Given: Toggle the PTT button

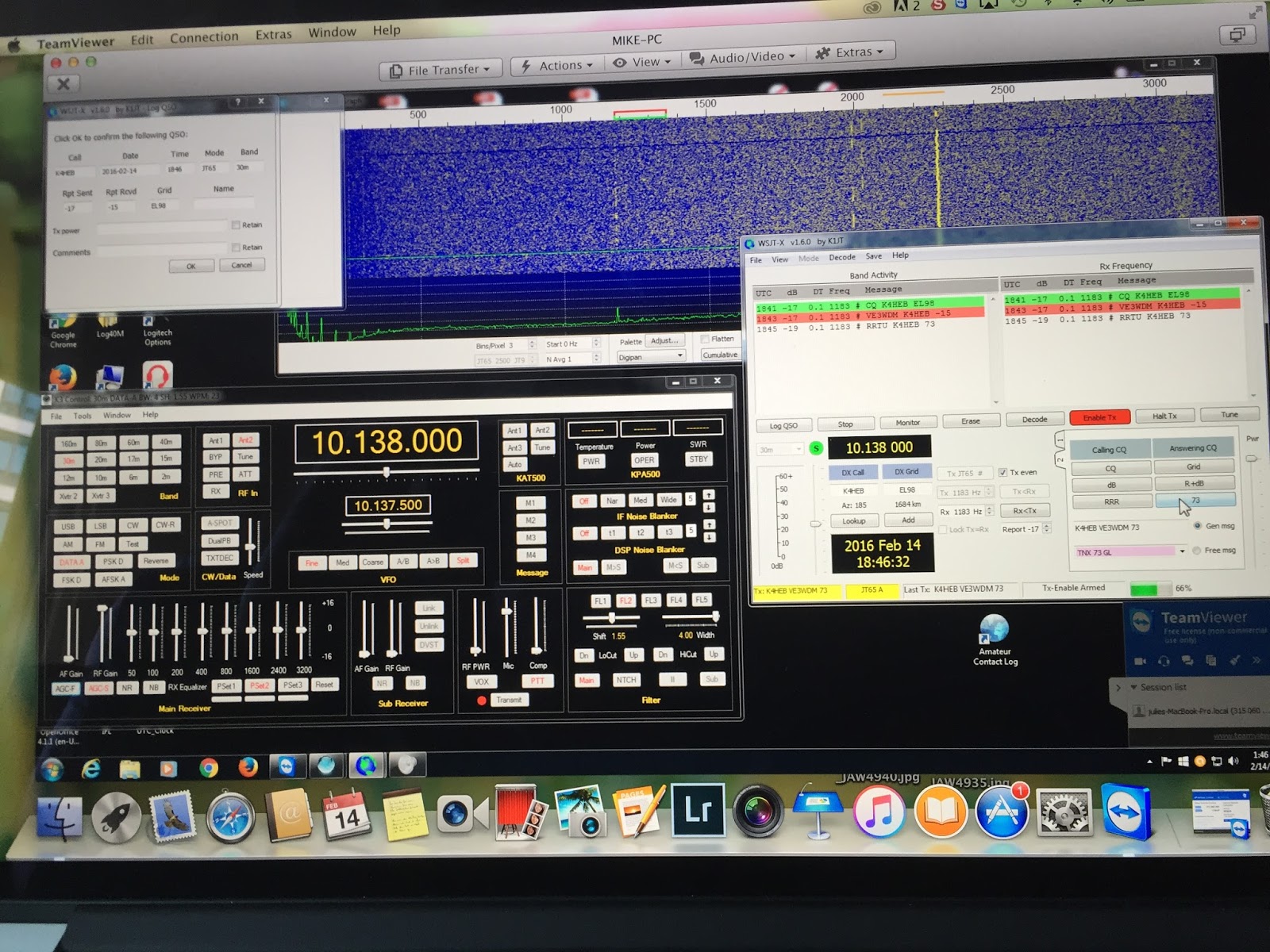Looking at the screenshot, I should [538, 681].
